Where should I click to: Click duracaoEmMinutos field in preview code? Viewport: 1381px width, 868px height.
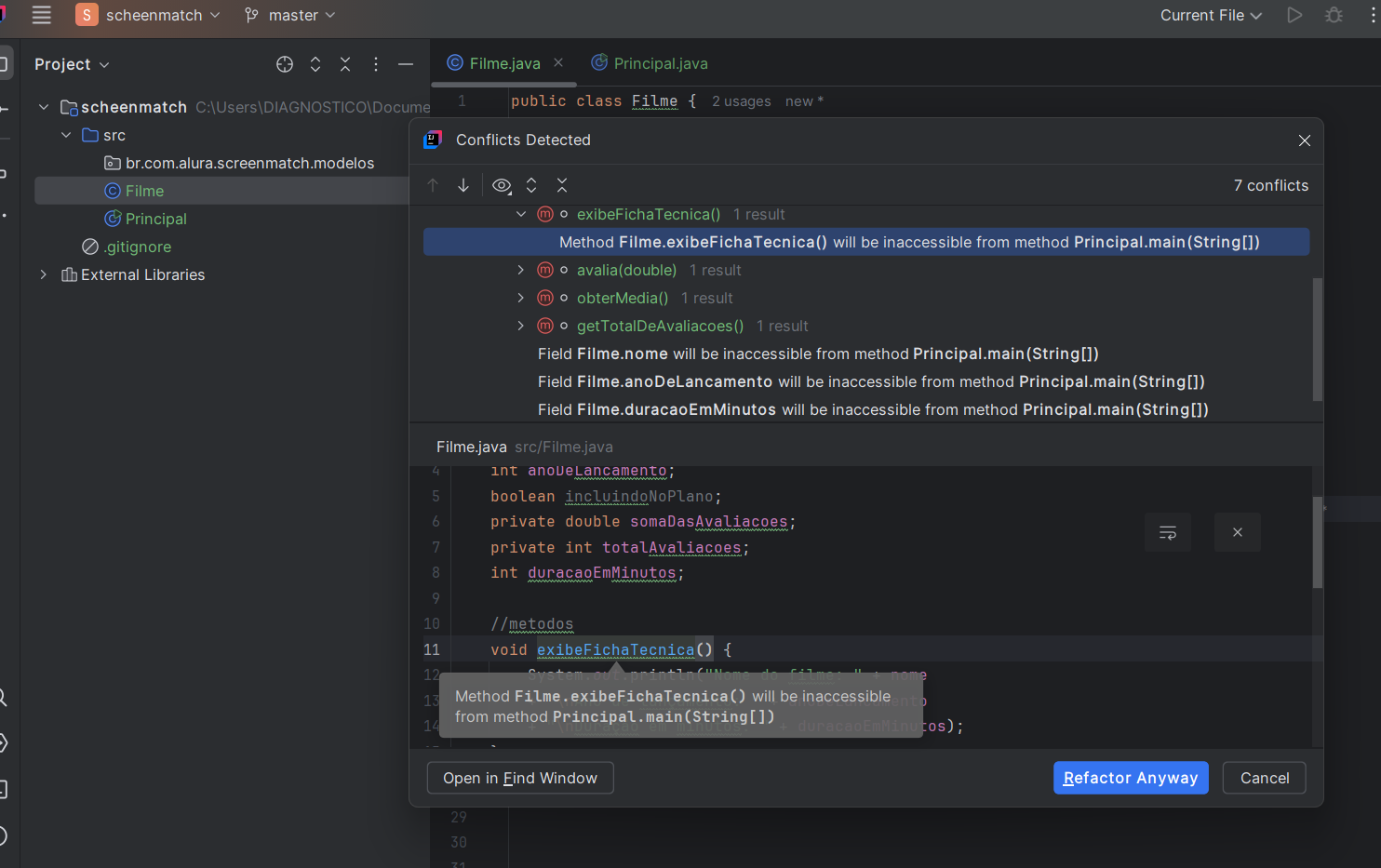602,573
